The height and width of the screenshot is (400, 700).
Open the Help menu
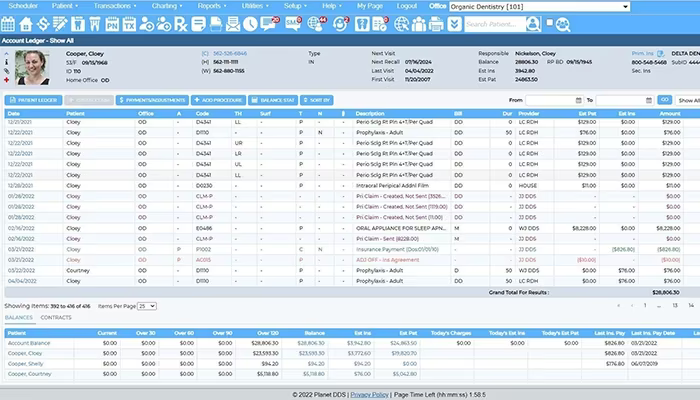click(x=332, y=6)
